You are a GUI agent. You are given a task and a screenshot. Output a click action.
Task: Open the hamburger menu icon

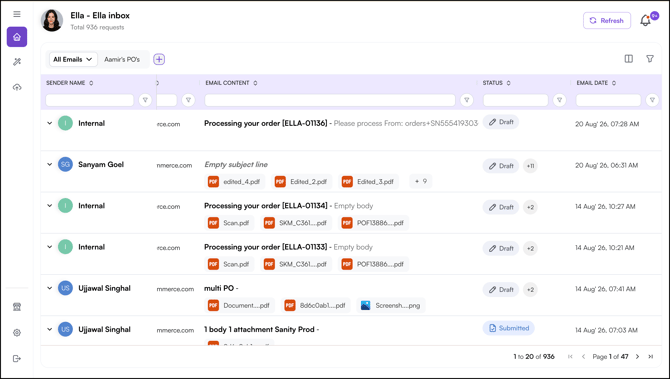tap(17, 14)
